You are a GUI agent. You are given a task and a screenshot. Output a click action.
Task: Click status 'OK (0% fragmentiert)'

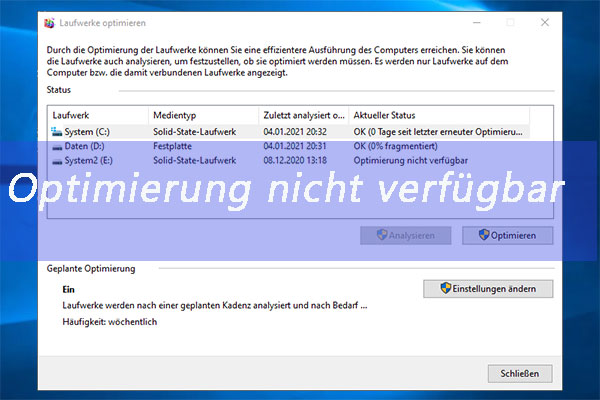tap(395, 146)
